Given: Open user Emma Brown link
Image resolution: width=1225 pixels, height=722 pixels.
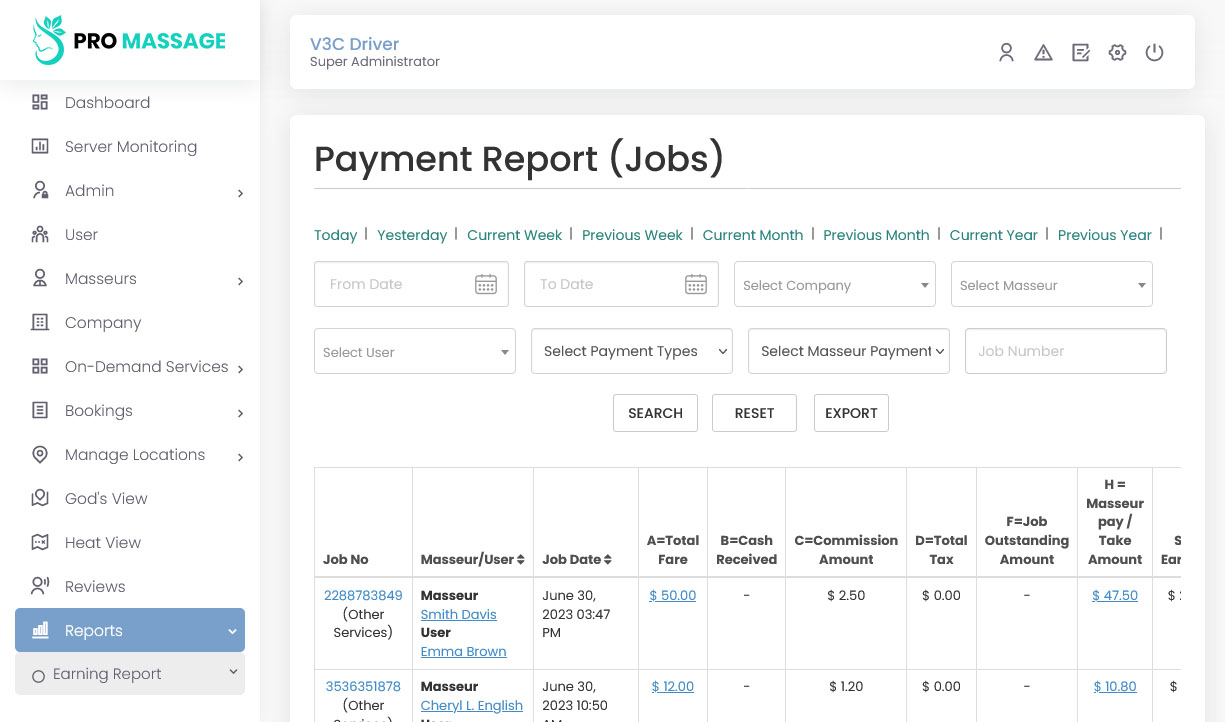Looking at the screenshot, I should 464,651.
